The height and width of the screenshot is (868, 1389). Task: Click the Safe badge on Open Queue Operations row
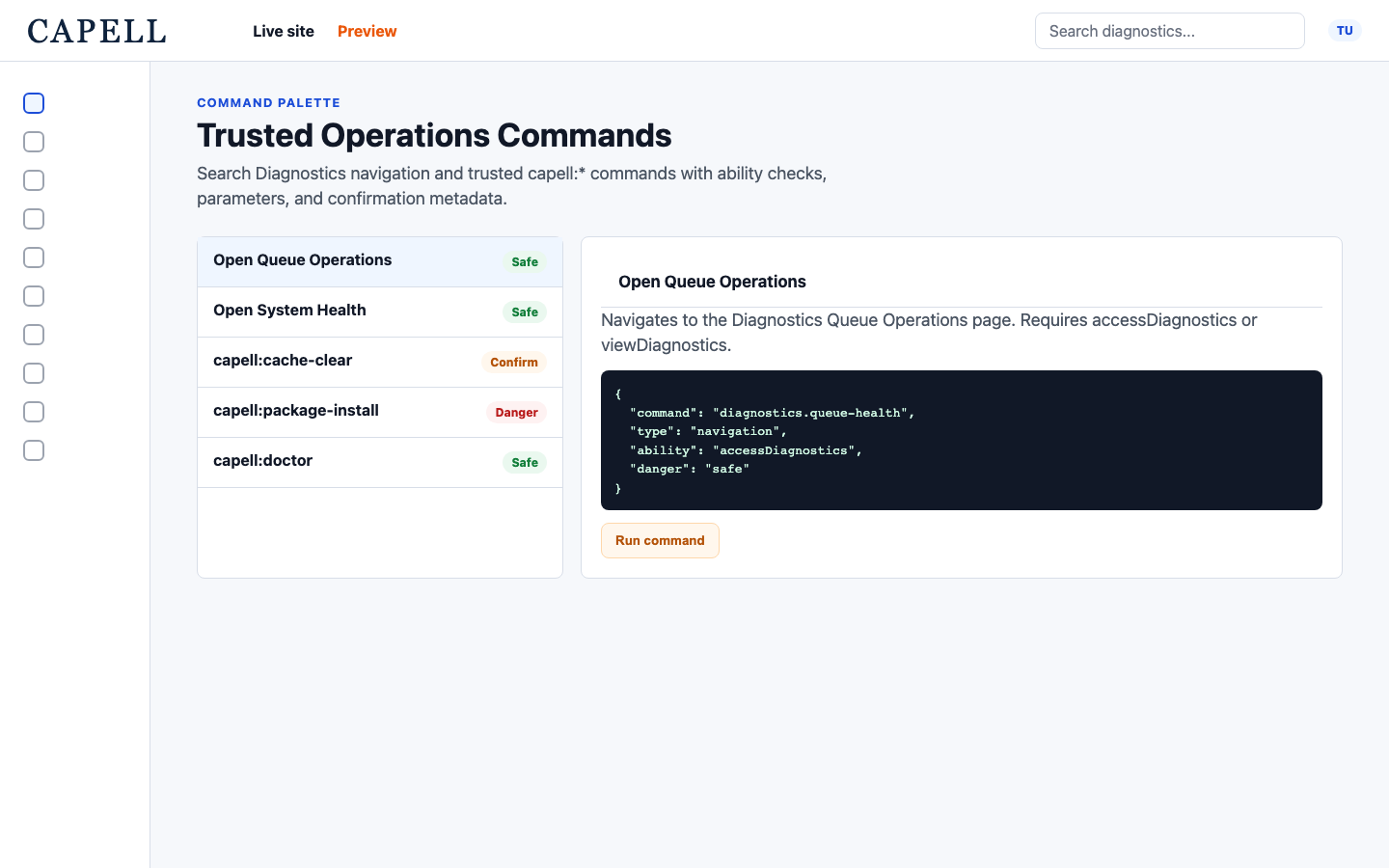[525, 262]
